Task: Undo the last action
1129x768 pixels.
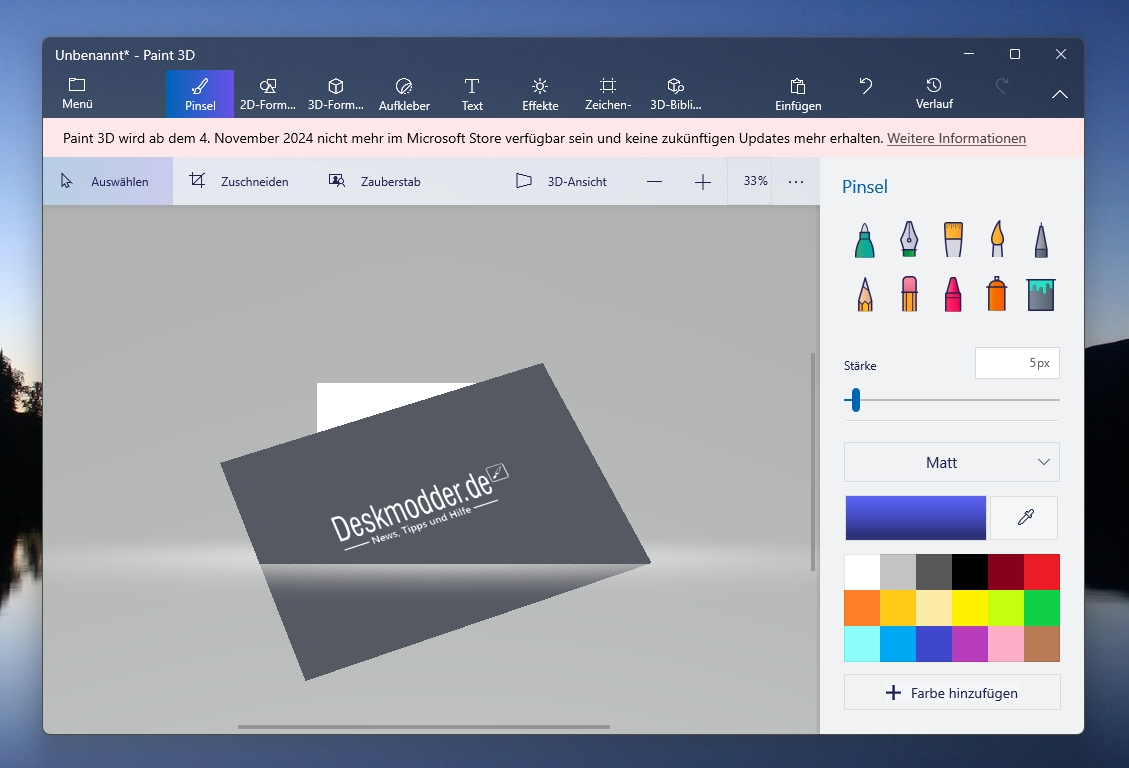Action: (x=865, y=86)
